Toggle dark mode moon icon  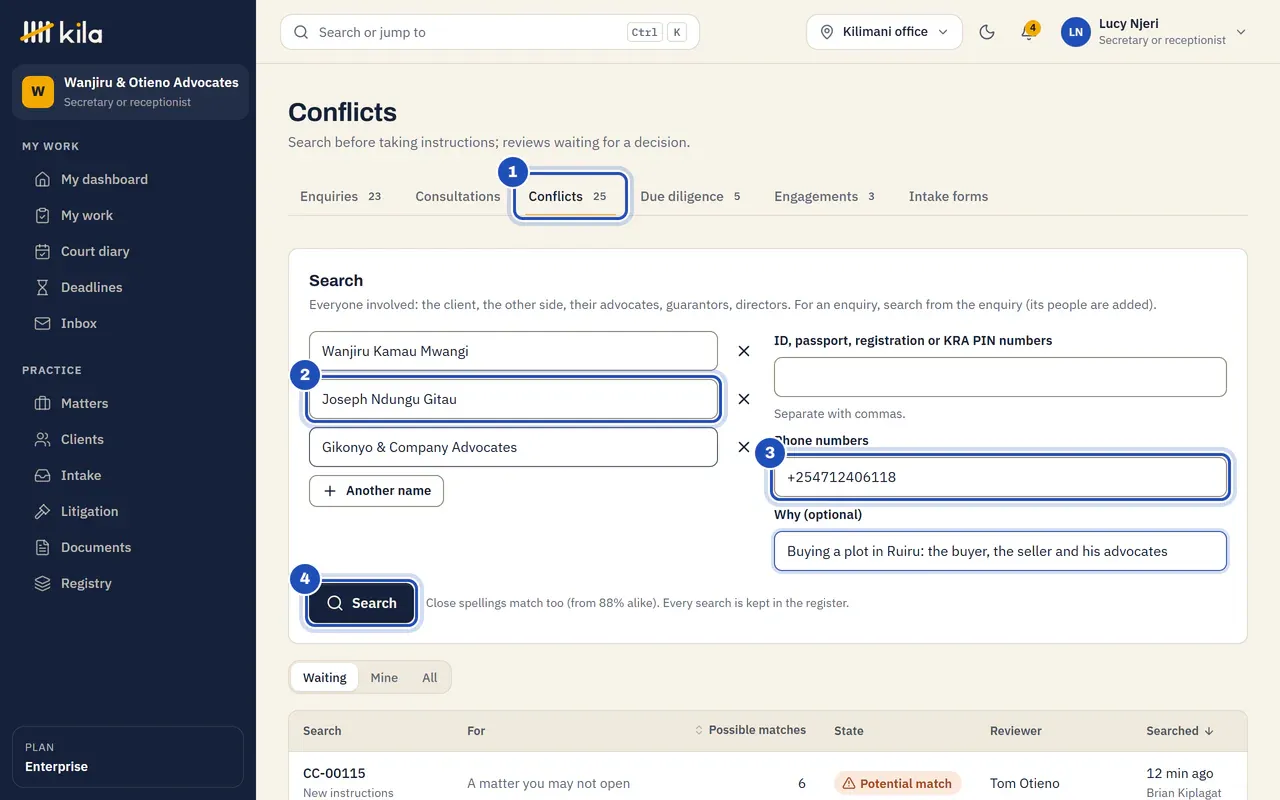click(987, 32)
